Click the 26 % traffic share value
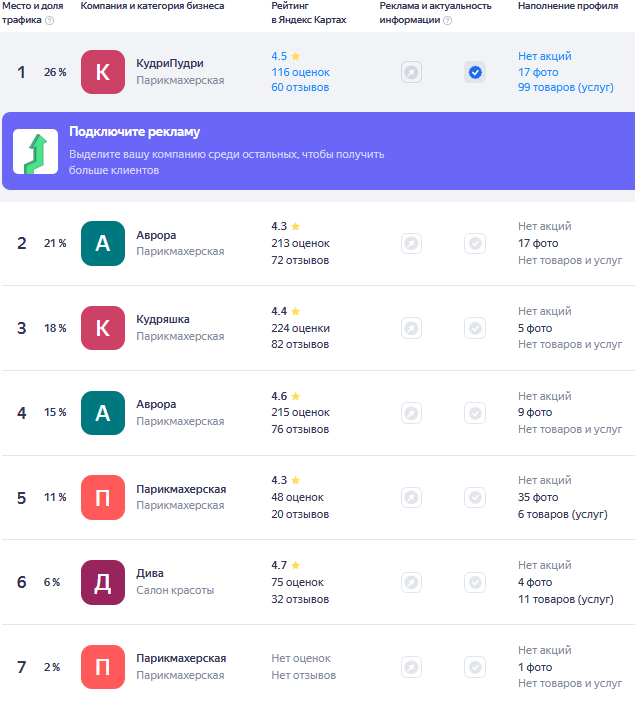This screenshot has width=635, height=705. click(x=55, y=72)
